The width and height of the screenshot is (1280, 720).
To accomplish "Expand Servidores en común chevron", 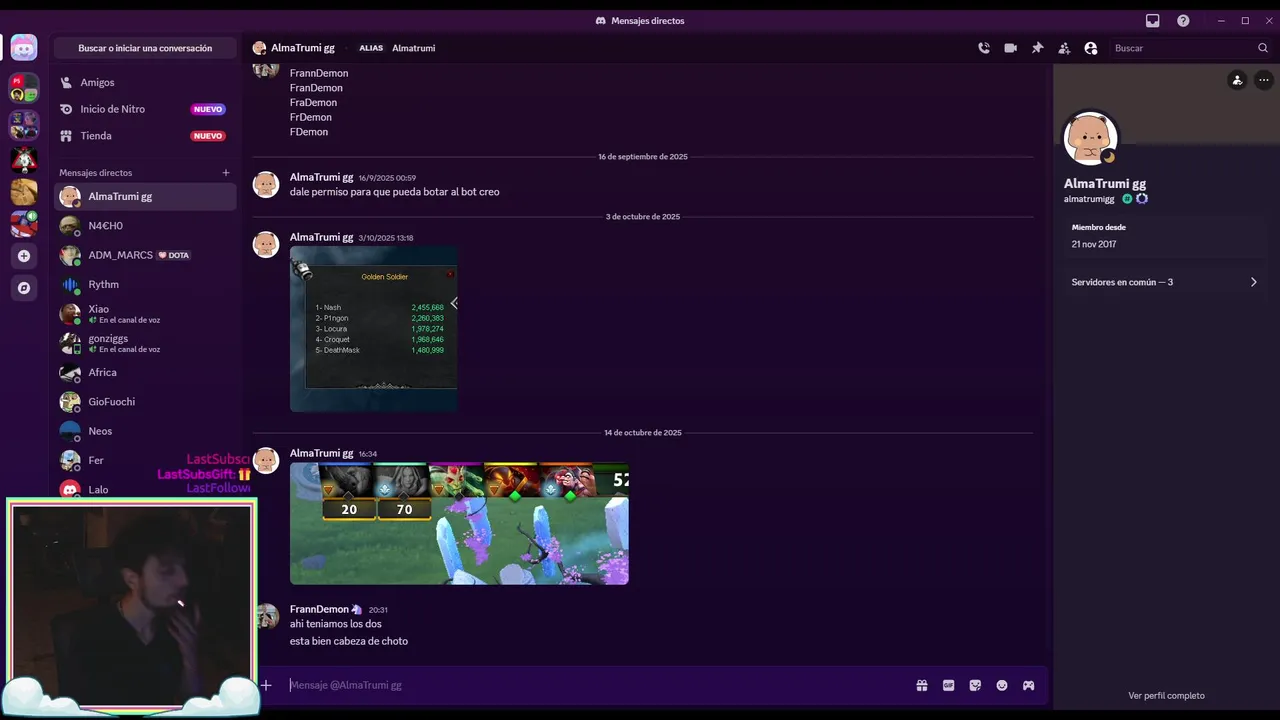I will click(1253, 282).
